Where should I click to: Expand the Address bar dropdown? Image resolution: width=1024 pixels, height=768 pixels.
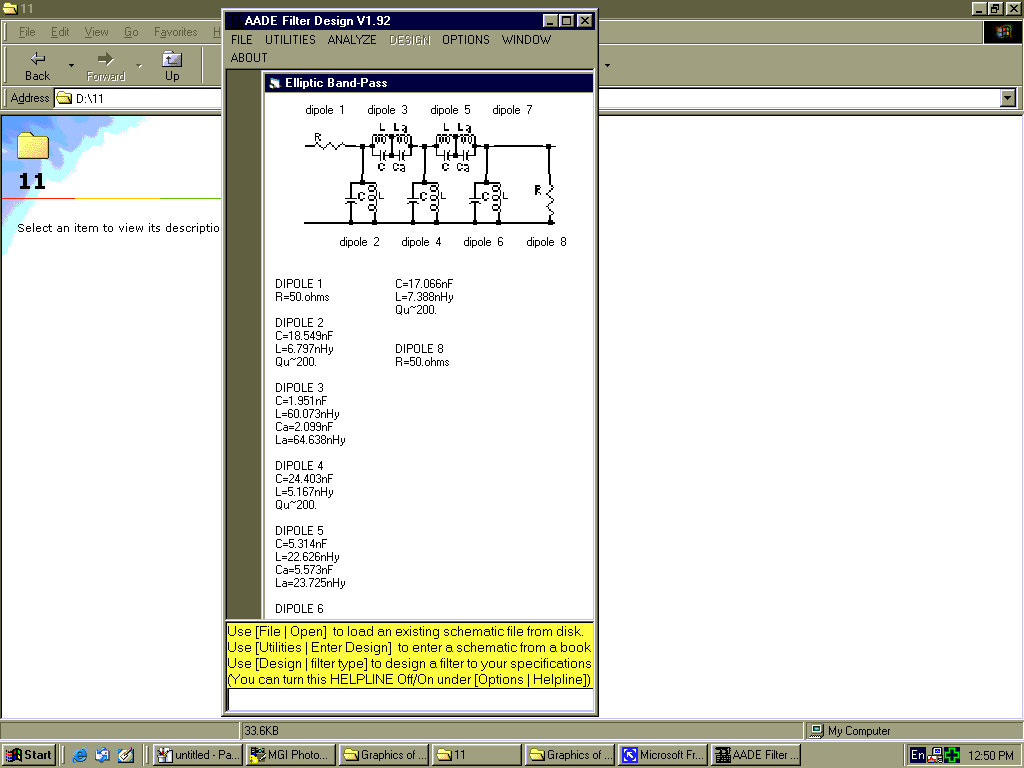(x=1008, y=98)
